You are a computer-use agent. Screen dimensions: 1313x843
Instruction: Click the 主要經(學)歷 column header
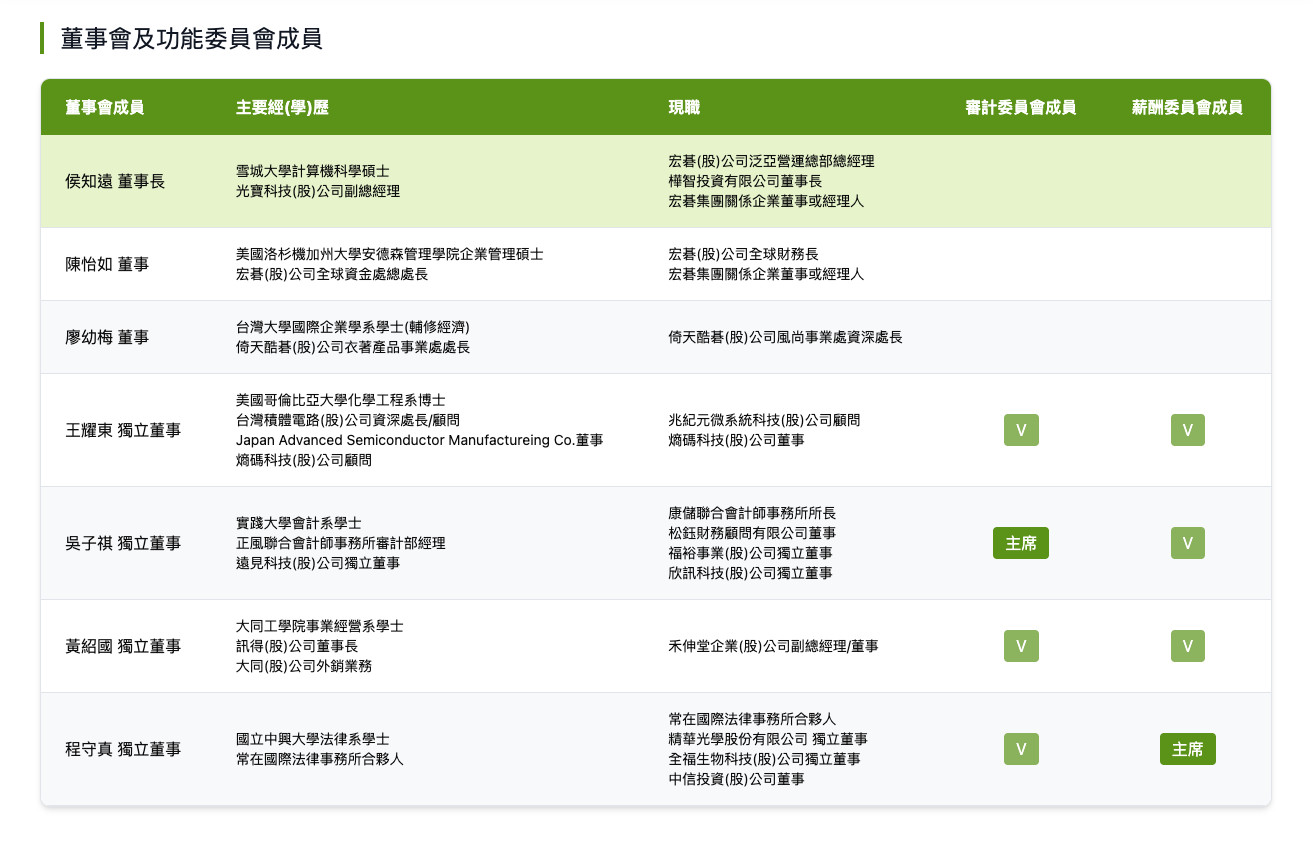click(x=282, y=107)
